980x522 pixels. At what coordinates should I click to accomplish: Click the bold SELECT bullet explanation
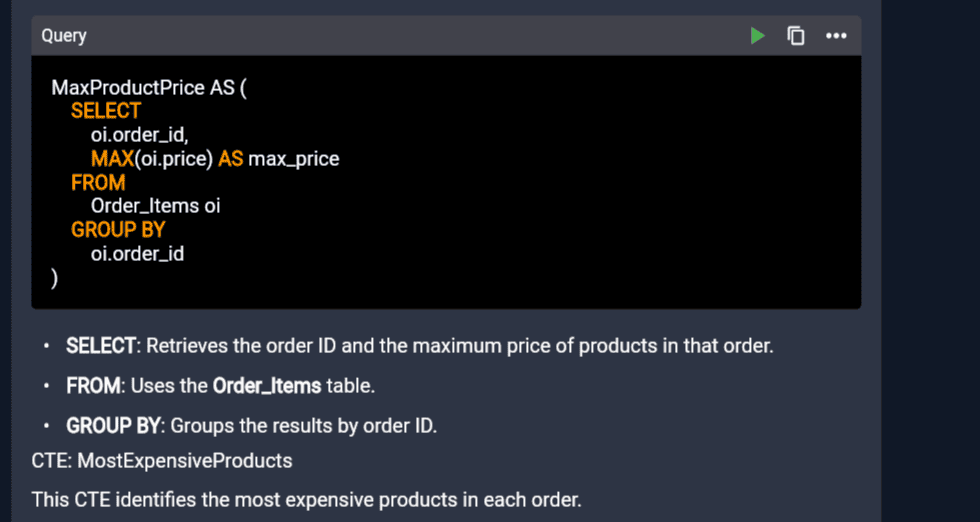(x=101, y=346)
